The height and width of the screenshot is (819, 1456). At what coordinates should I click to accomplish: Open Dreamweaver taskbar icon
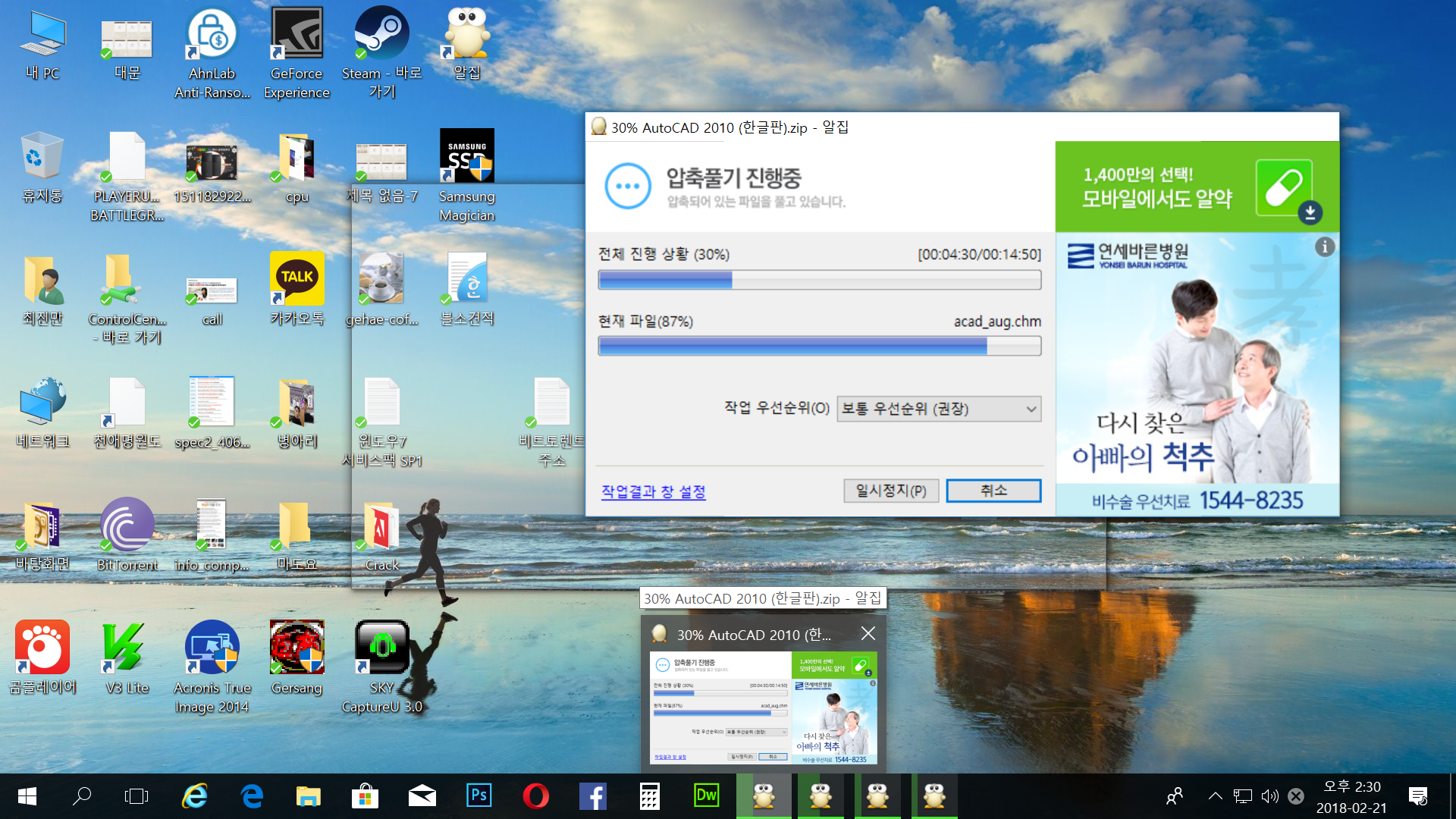[706, 795]
